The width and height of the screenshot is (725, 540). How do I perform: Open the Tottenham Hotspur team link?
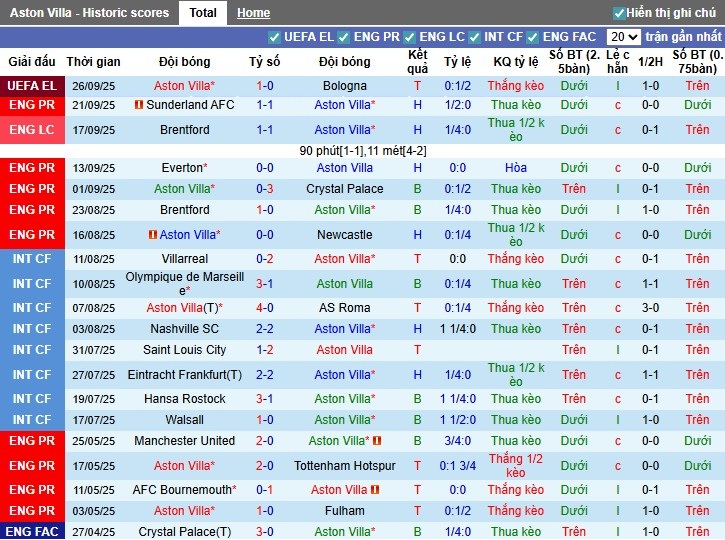(344, 466)
